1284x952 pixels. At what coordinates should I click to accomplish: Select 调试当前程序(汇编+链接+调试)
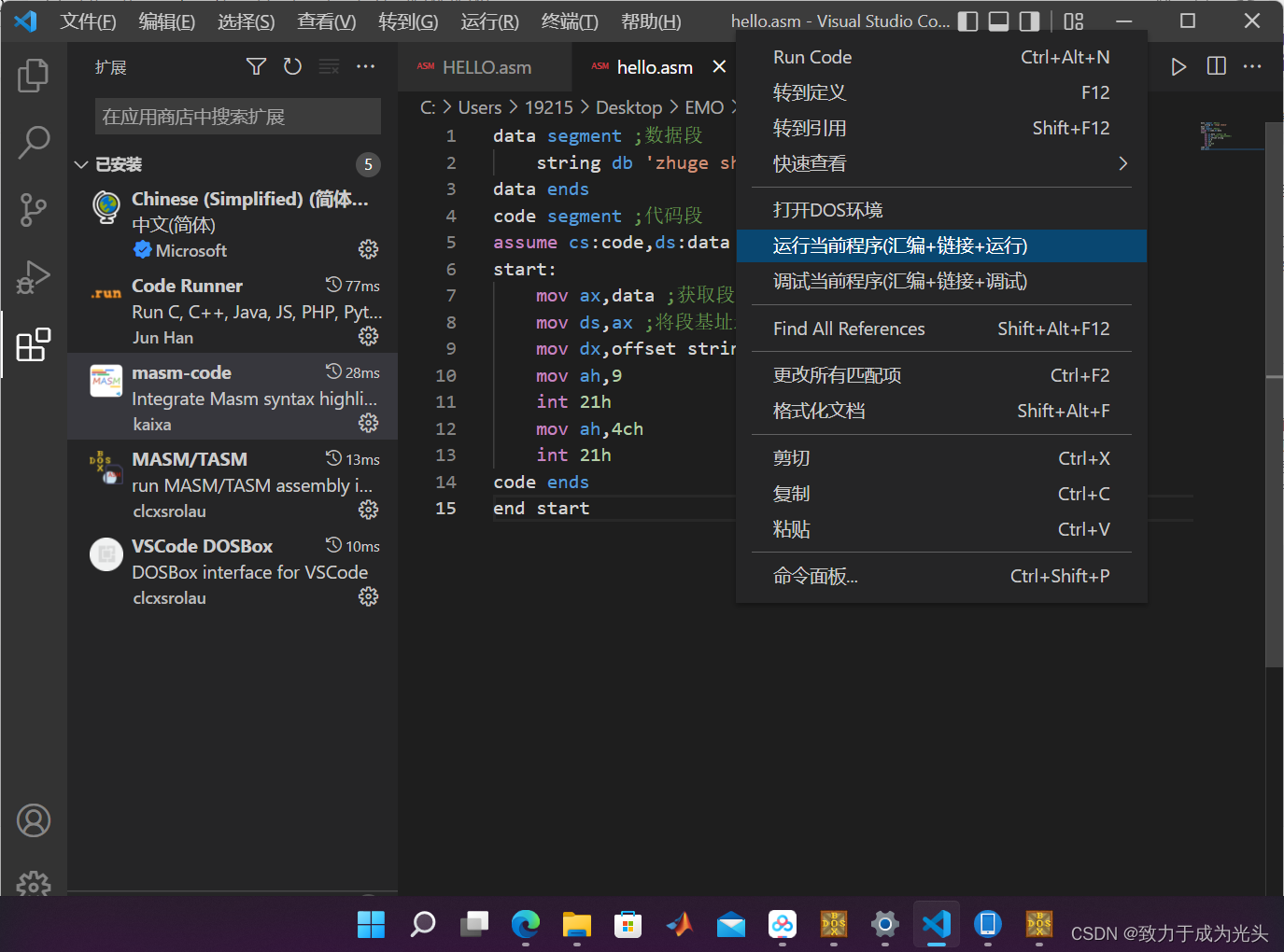(941, 281)
